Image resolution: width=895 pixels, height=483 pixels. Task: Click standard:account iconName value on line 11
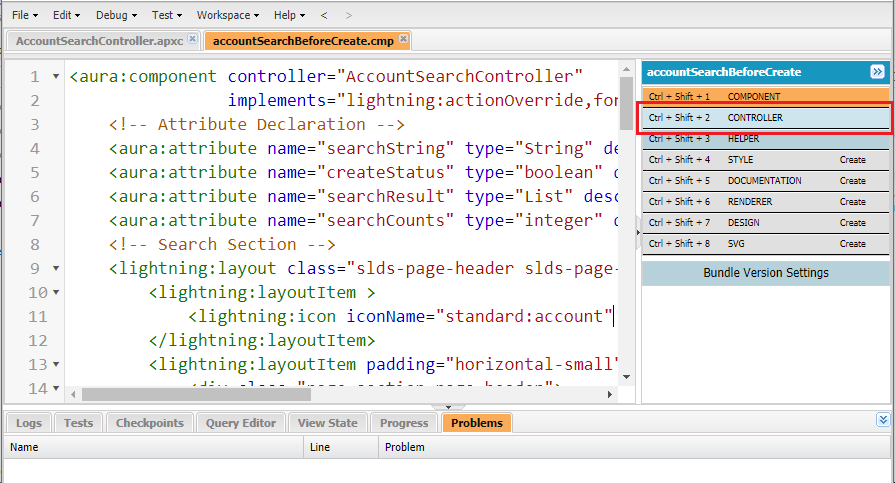(524, 316)
